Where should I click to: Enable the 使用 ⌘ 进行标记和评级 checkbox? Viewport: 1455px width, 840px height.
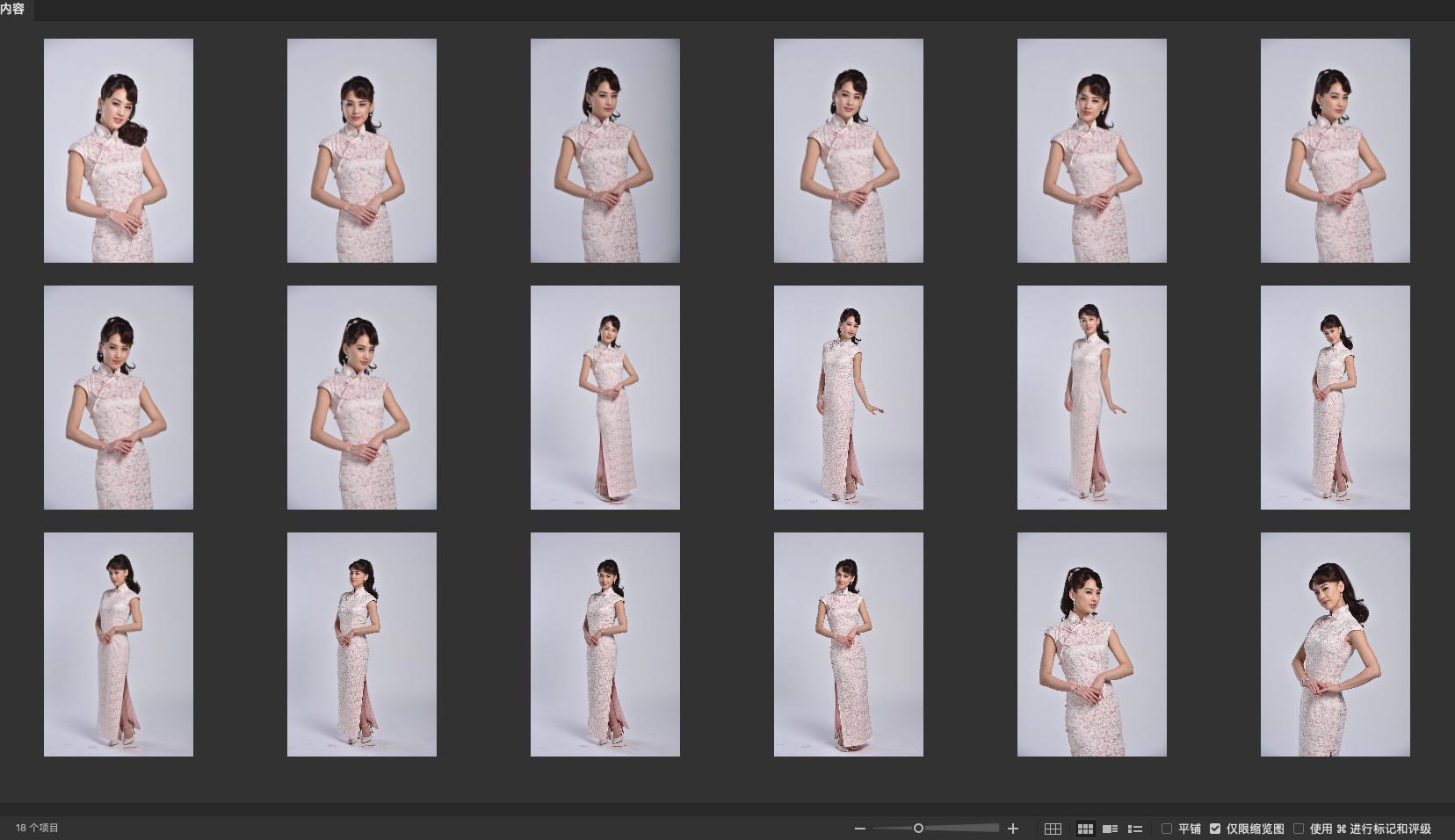[1299, 829]
